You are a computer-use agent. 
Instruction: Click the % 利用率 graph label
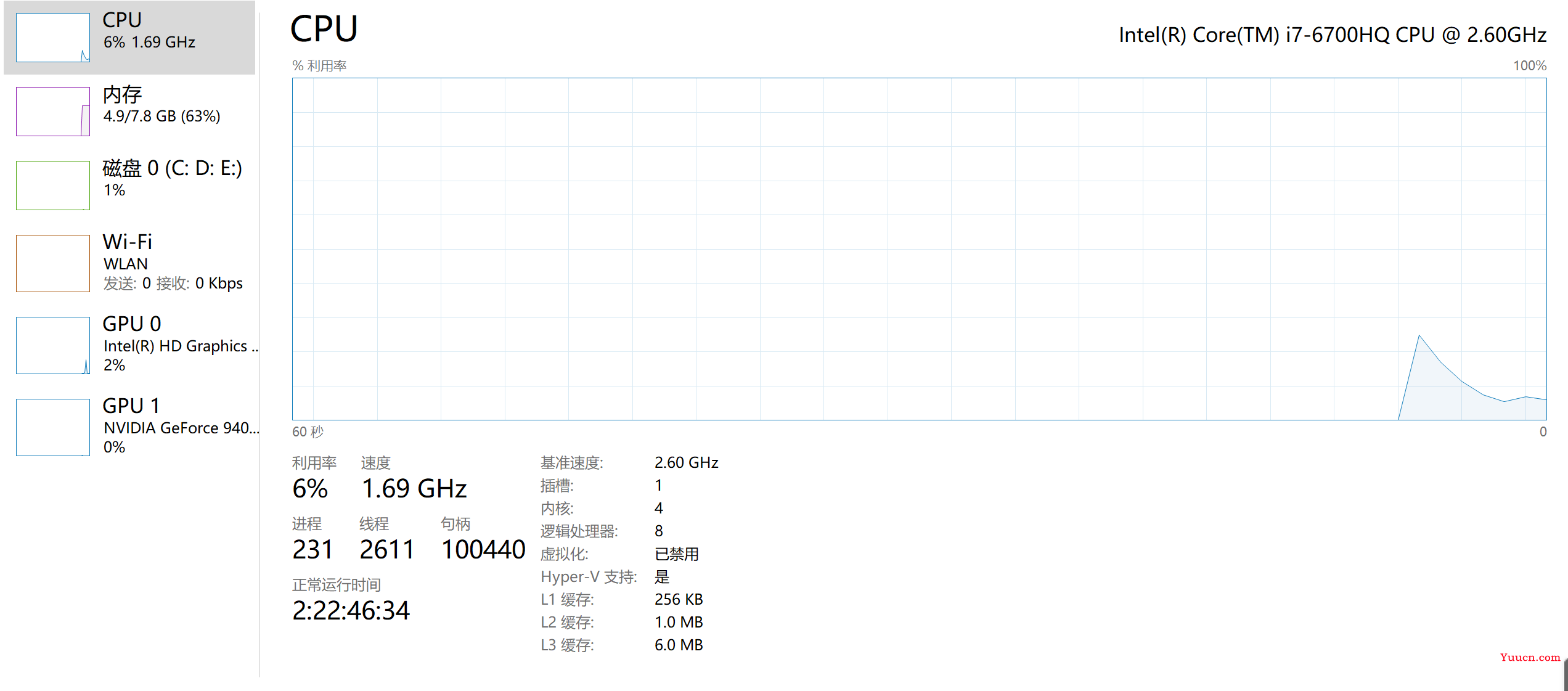pos(319,65)
